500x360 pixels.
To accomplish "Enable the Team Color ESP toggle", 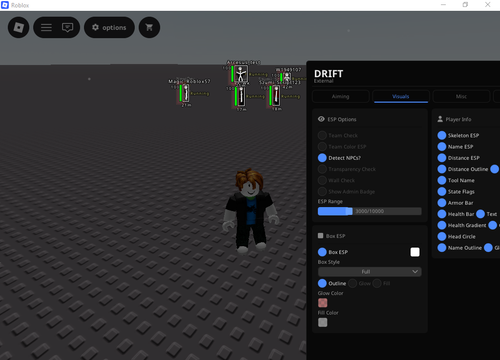I will click(x=322, y=147).
